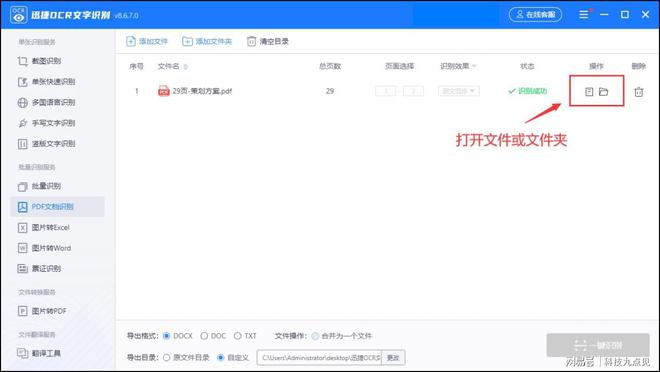Click the 添加文件夹 add folder button
The width and height of the screenshot is (660, 372).
[x=207, y=41]
